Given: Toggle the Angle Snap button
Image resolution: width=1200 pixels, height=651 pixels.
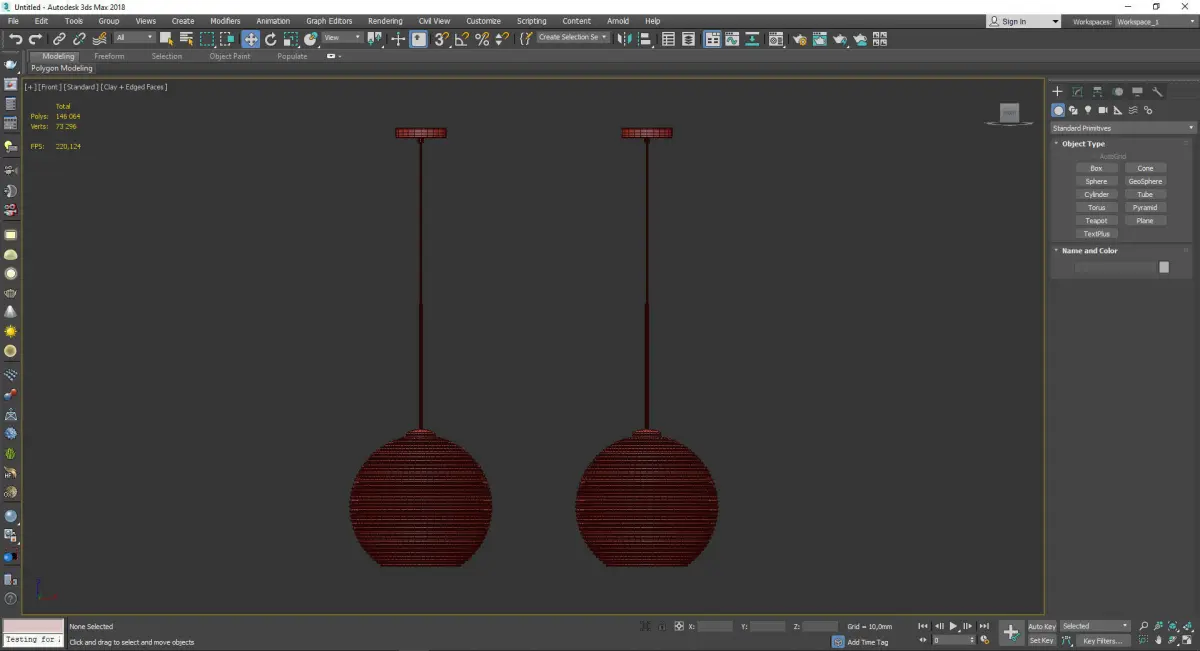Looking at the screenshot, I should [x=461, y=39].
